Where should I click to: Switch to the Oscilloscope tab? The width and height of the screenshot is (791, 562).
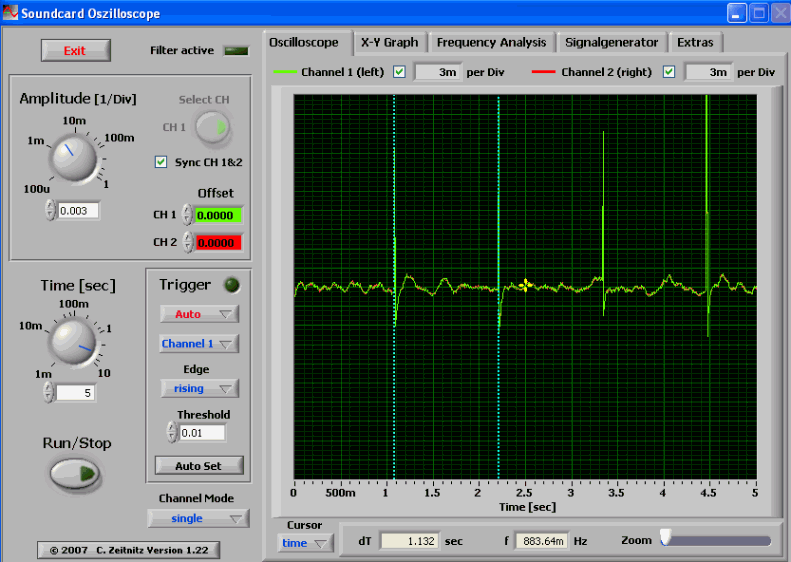click(304, 42)
